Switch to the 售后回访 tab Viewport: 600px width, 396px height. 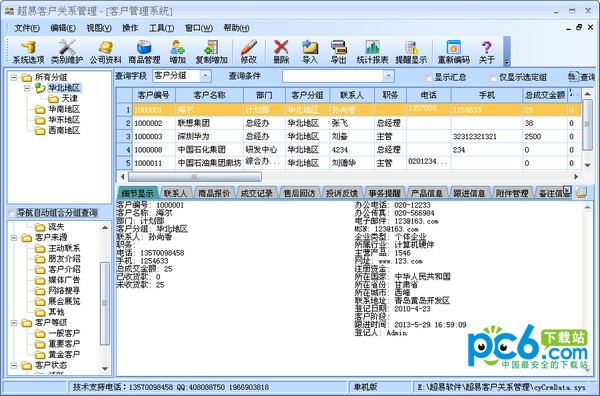pos(299,193)
